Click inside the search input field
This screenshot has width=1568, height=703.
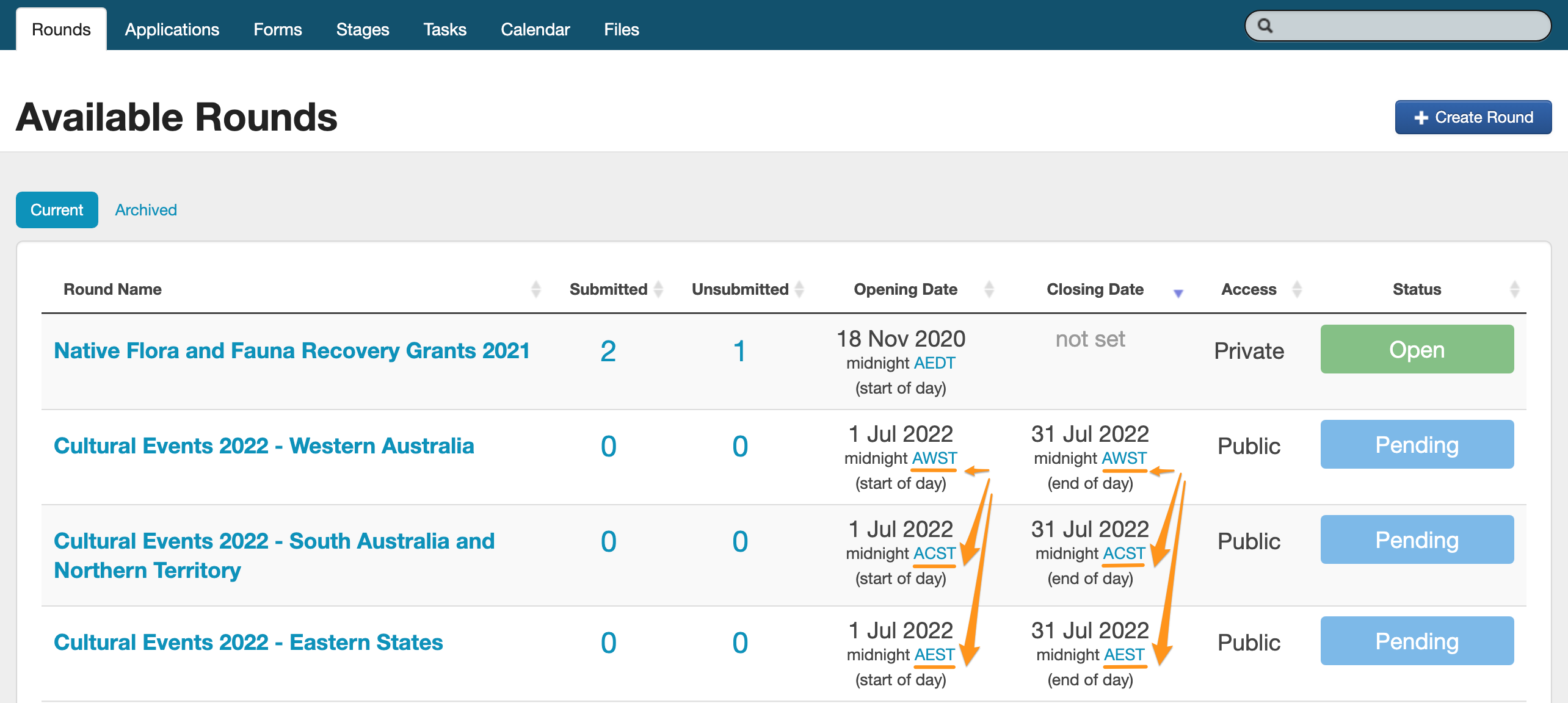[1404, 26]
